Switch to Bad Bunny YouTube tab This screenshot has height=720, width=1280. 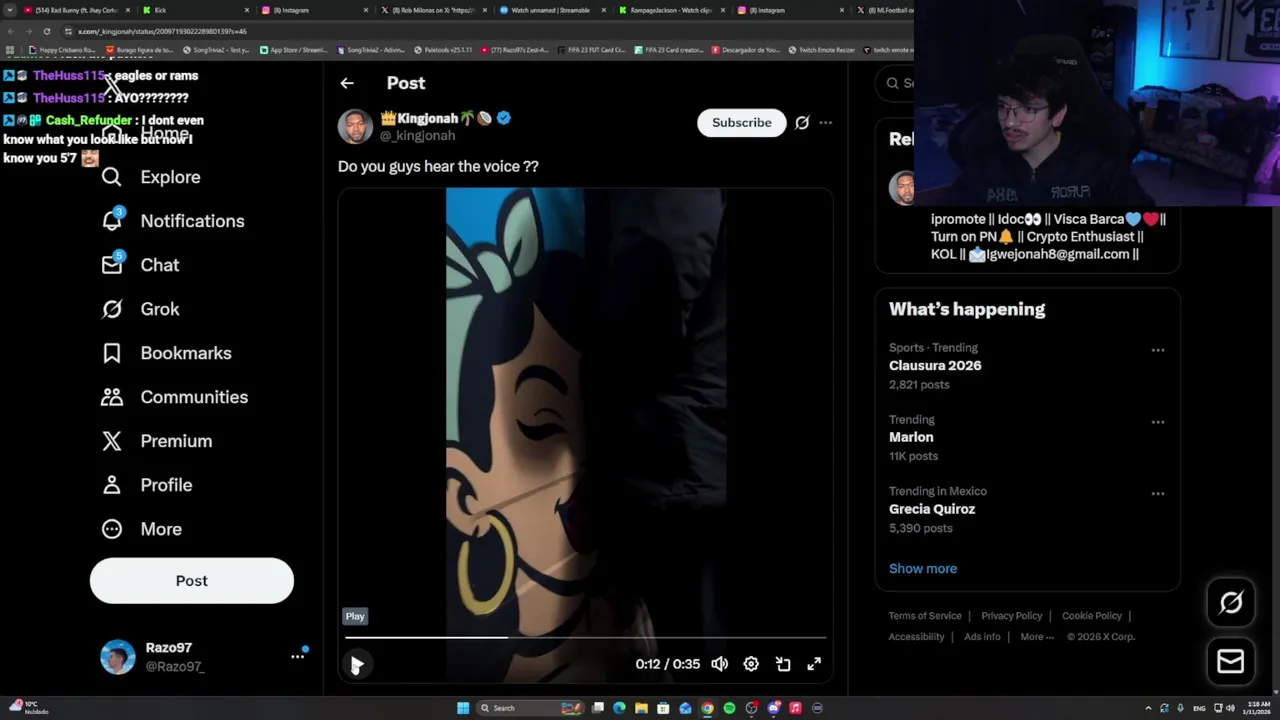tap(76, 10)
